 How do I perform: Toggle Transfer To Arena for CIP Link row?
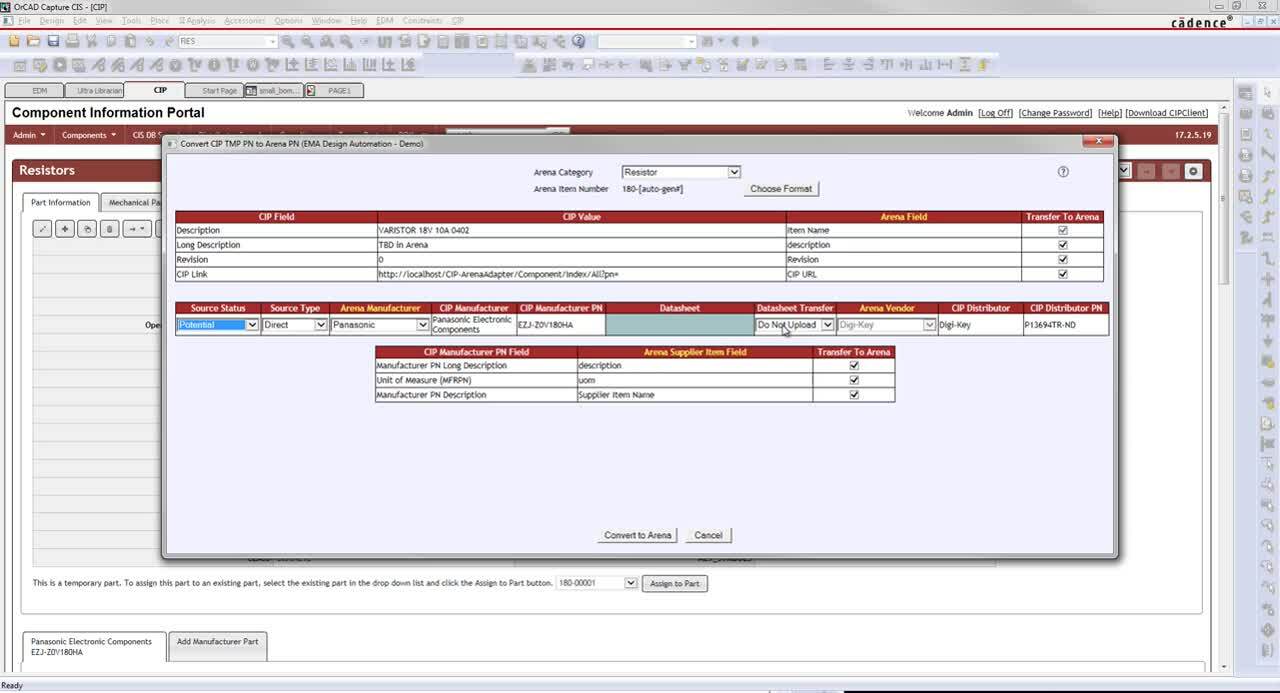coord(1063,274)
